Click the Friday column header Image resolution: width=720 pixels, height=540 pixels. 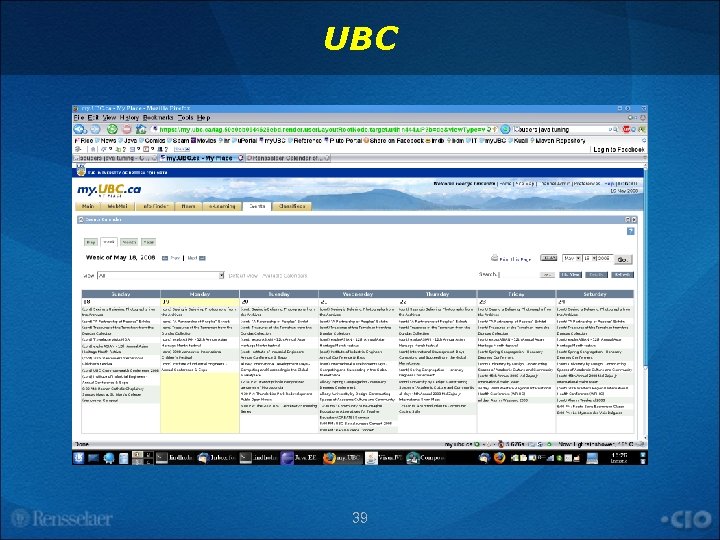click(x=516, y=294)
